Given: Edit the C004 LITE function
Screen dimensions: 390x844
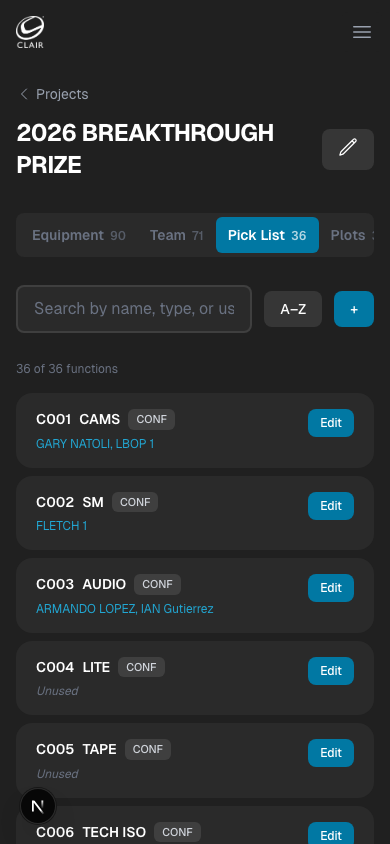Looking at the screenshot, I should pyautogui.click(x=331, y=671).
